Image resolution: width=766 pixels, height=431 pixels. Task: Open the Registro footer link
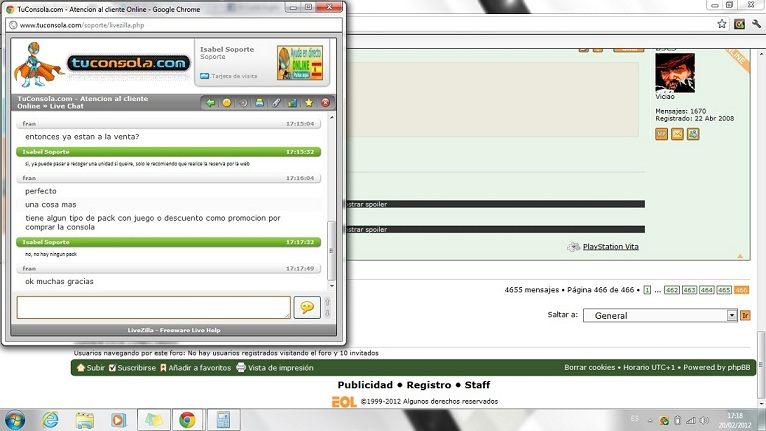coord(429,385)
